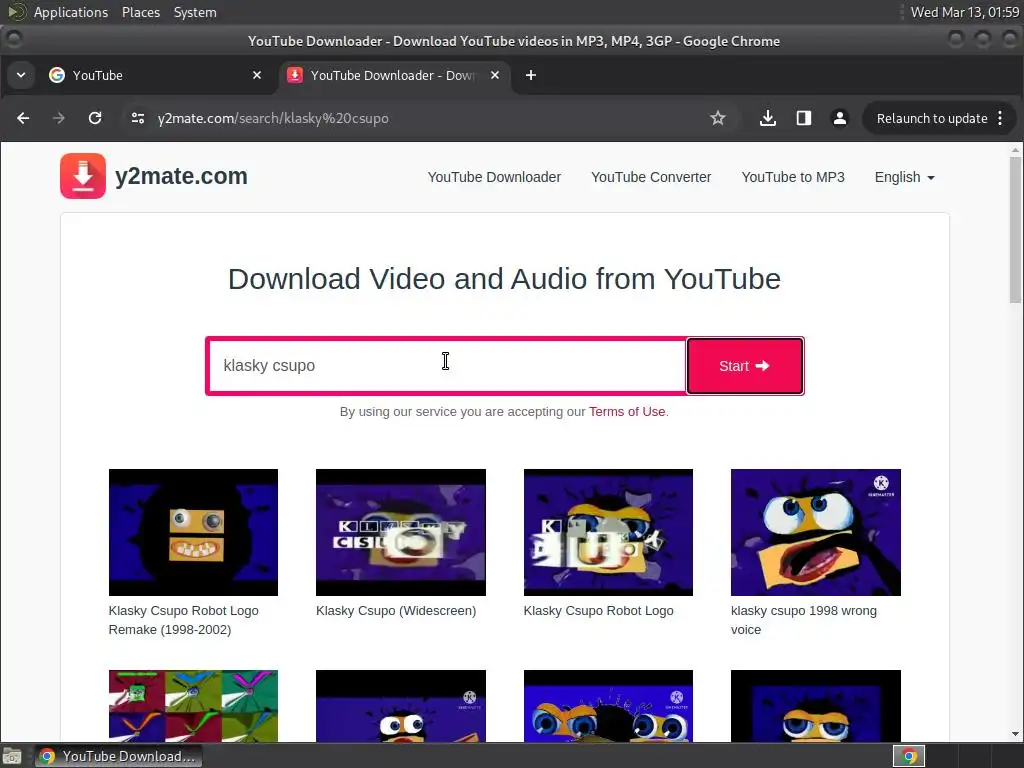The height and width of the screenshot is (768, 1024).
Task: Expand the English language dropdown
Action: (904, 177)
